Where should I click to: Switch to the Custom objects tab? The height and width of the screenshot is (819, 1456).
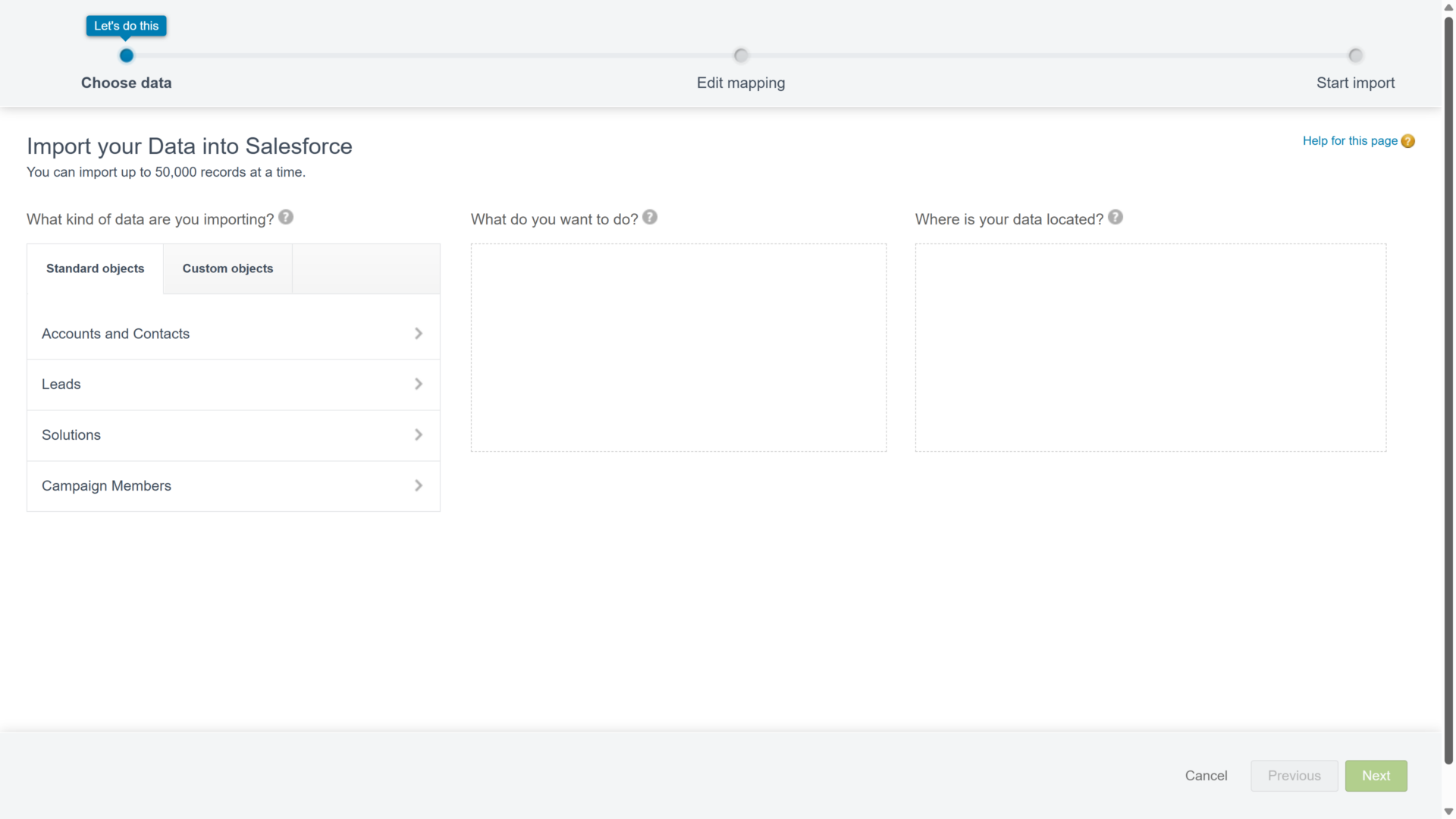point(227,268)
